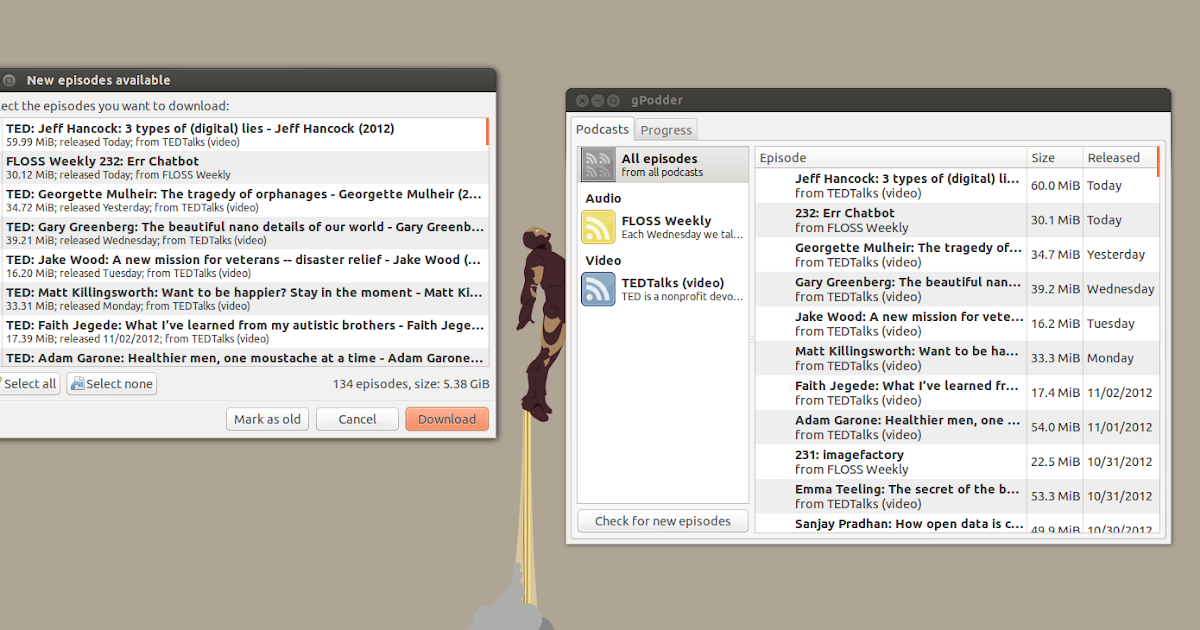
Task: Sort by the Size column header
Action: (x=1055, y=158)
